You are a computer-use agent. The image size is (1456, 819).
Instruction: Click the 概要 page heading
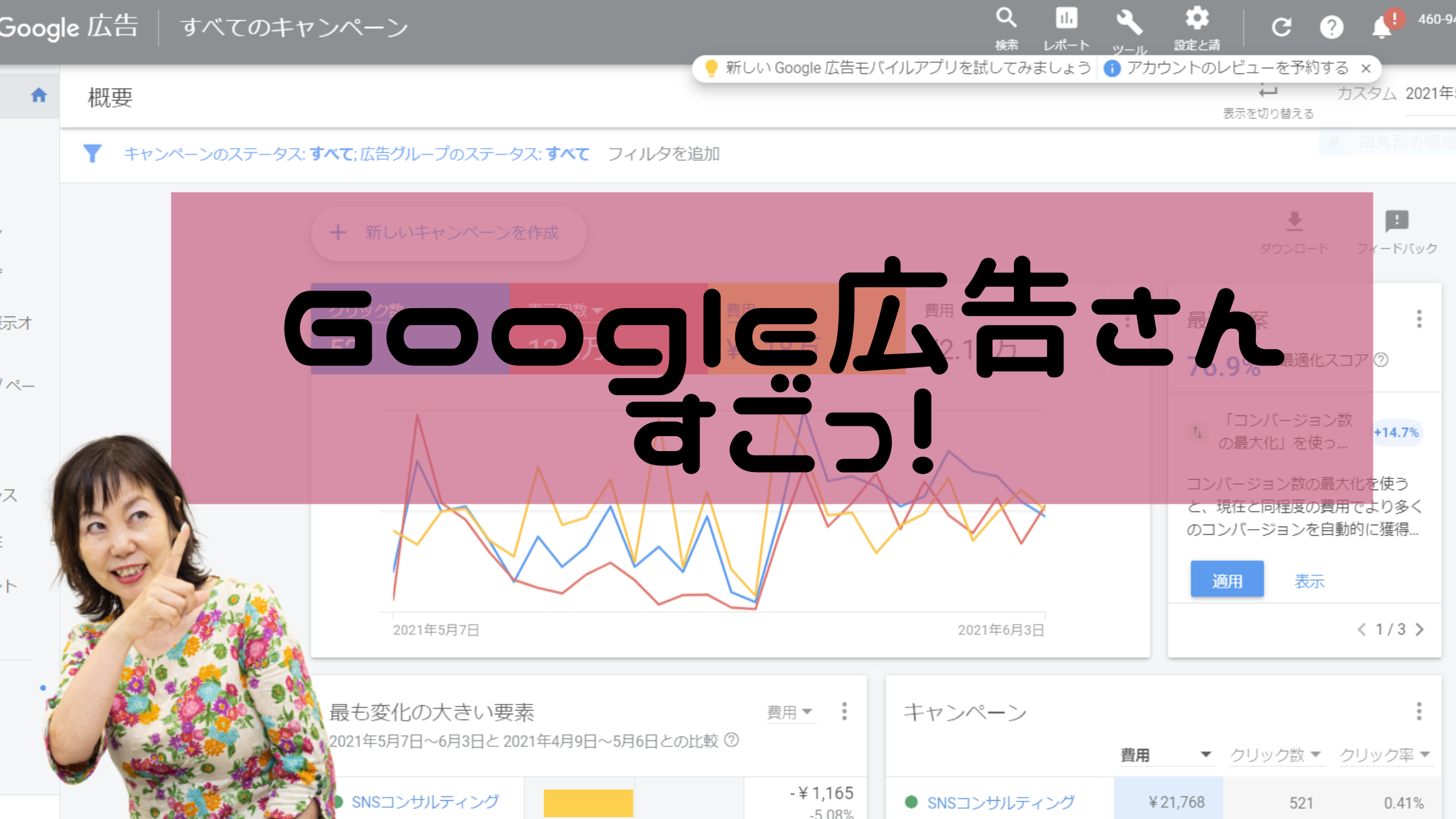click(x=110, y=97)
